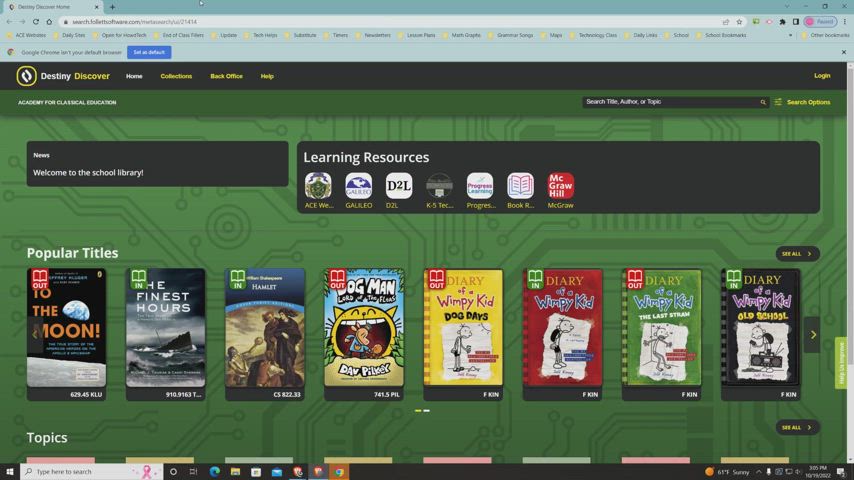Open a new browser tab
This screenshot has width=854, height=480.
pos(112,7)
